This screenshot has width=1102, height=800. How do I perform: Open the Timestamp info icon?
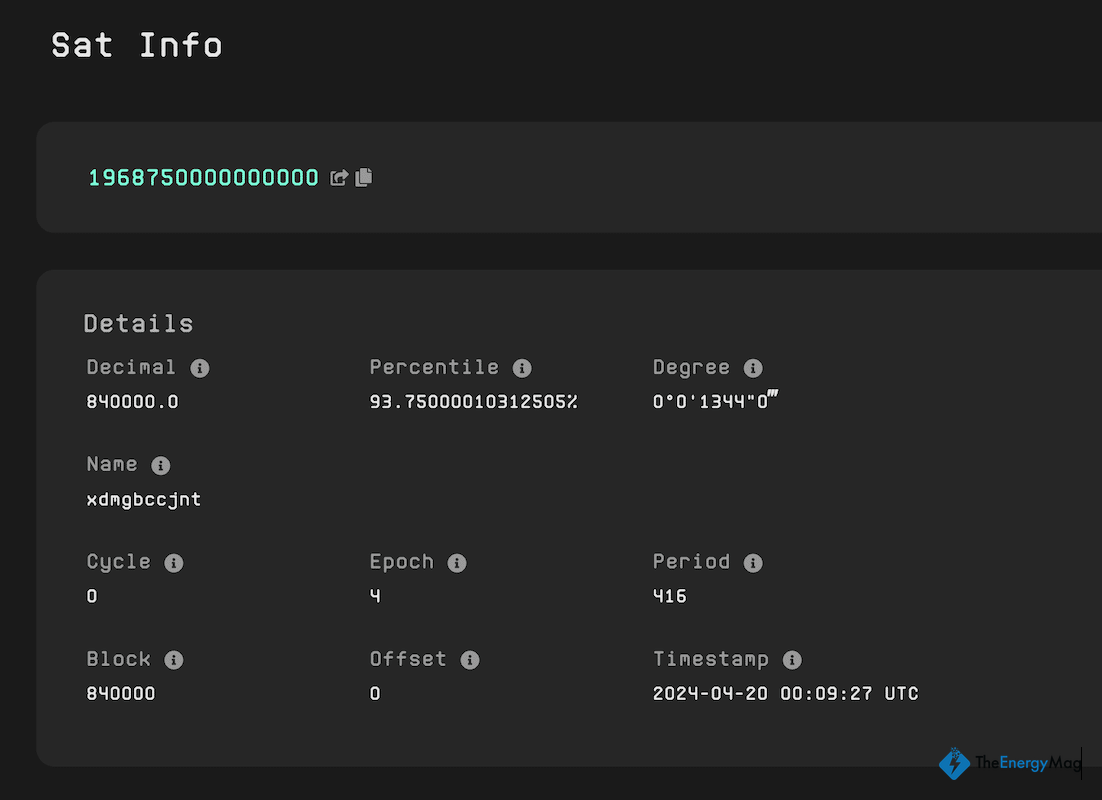click(x=792, y=660)
